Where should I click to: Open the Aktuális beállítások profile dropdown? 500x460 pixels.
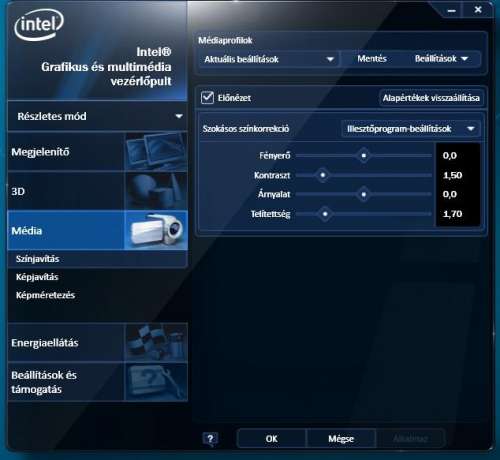tap(269, 59)
